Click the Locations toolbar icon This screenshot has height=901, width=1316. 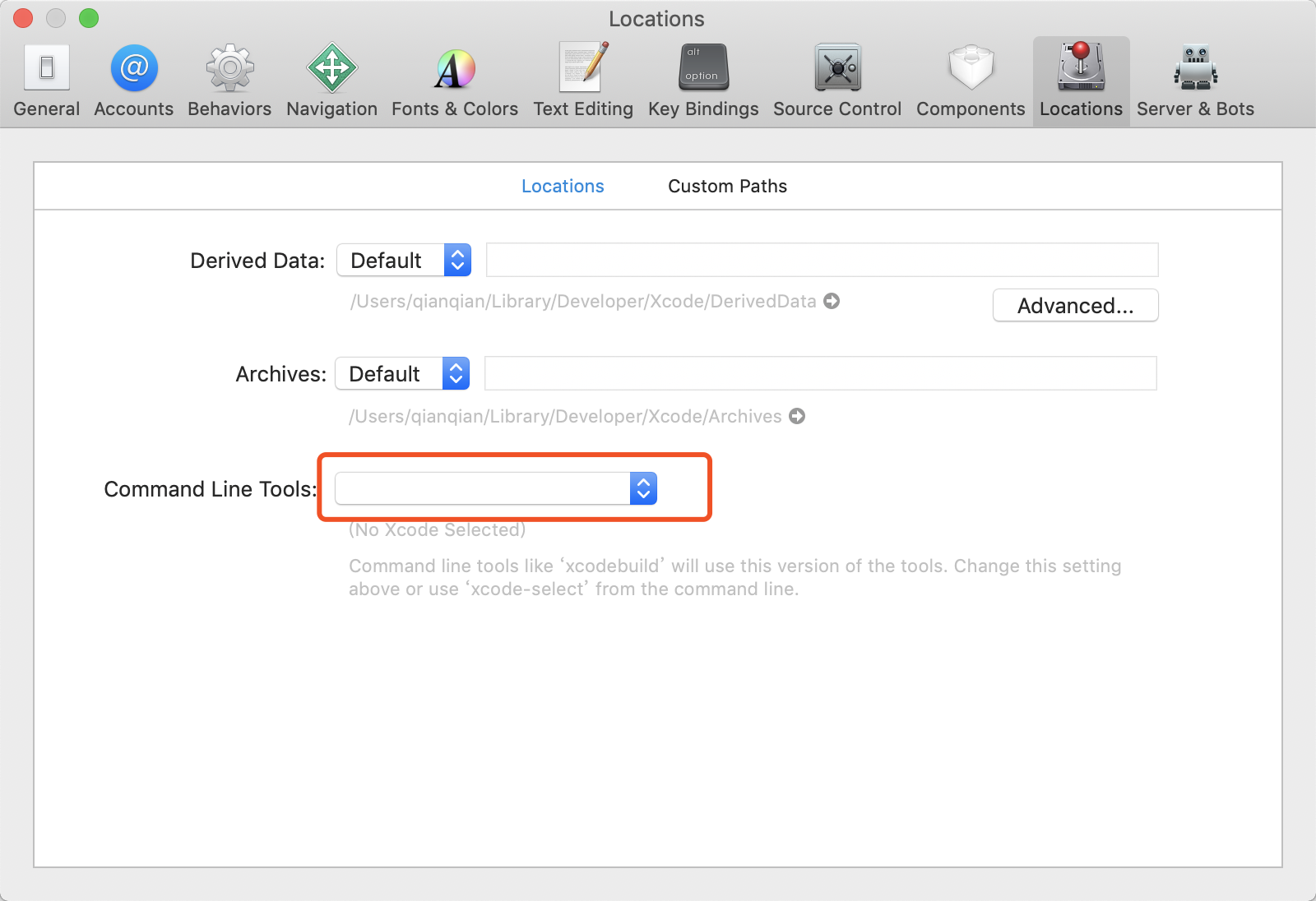[x=1081, y=81]
